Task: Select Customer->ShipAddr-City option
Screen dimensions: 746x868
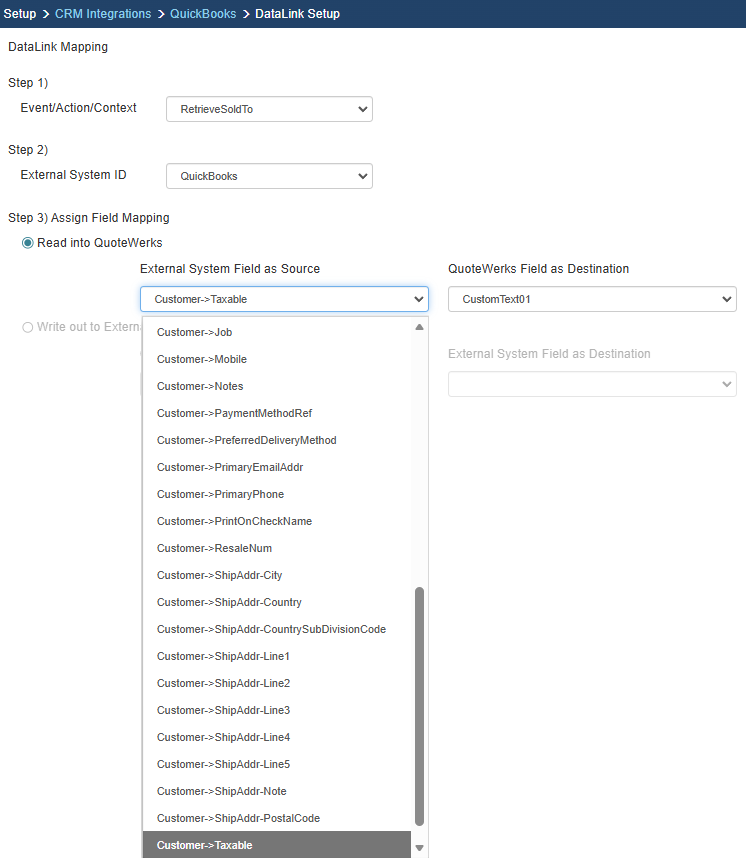Action: coord(219,575)
